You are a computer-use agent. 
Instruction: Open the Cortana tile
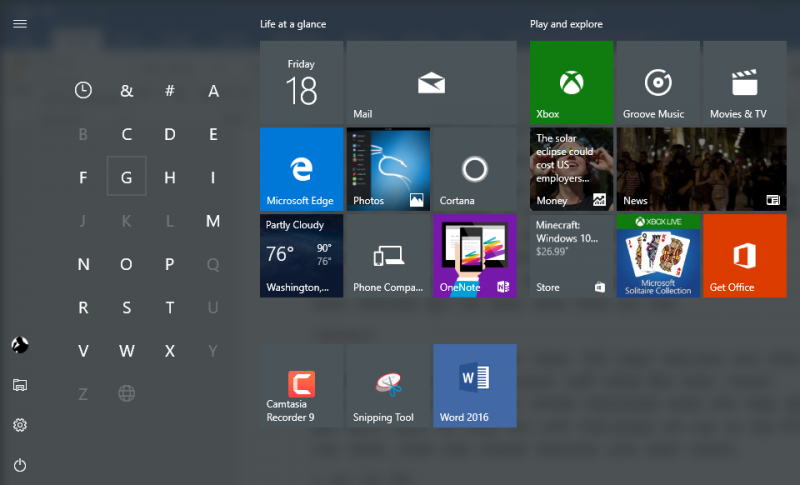coord(474,169)
